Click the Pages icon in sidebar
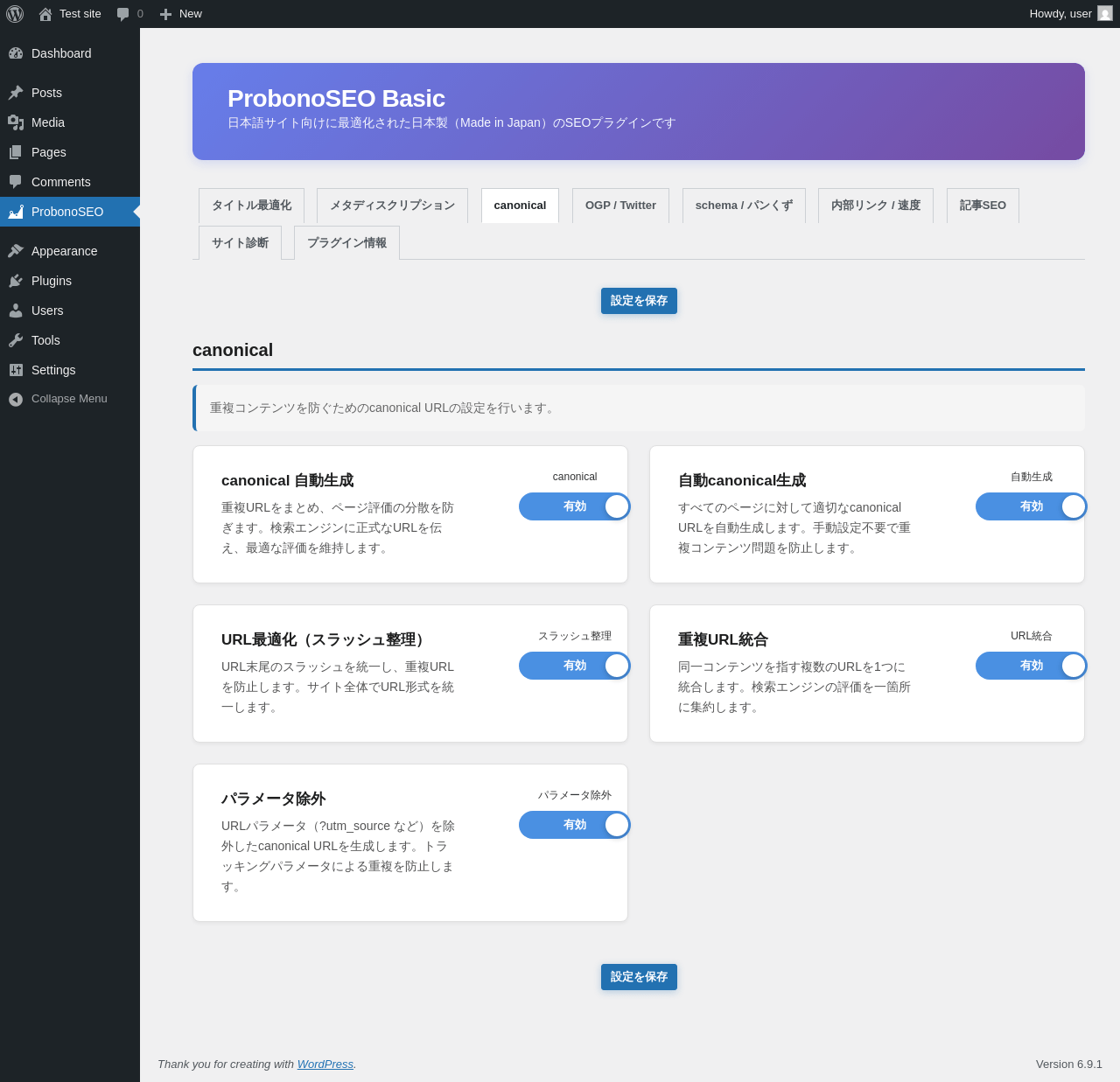 (16, 152)
